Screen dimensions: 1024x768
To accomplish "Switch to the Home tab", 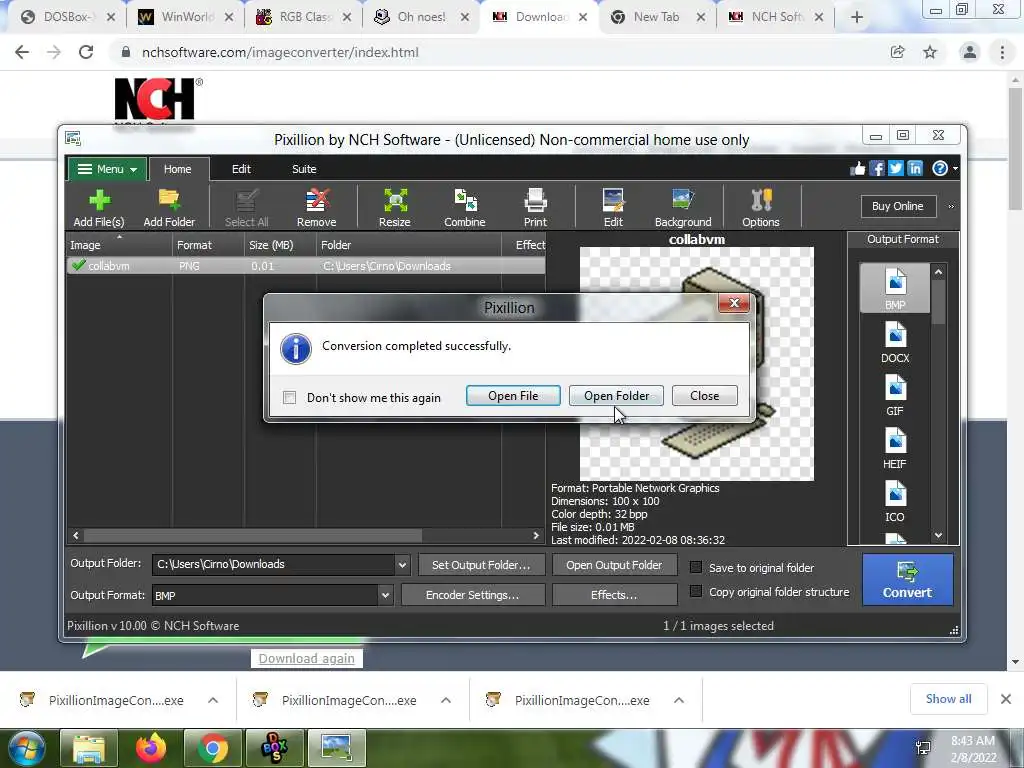I will pos(178,169).
